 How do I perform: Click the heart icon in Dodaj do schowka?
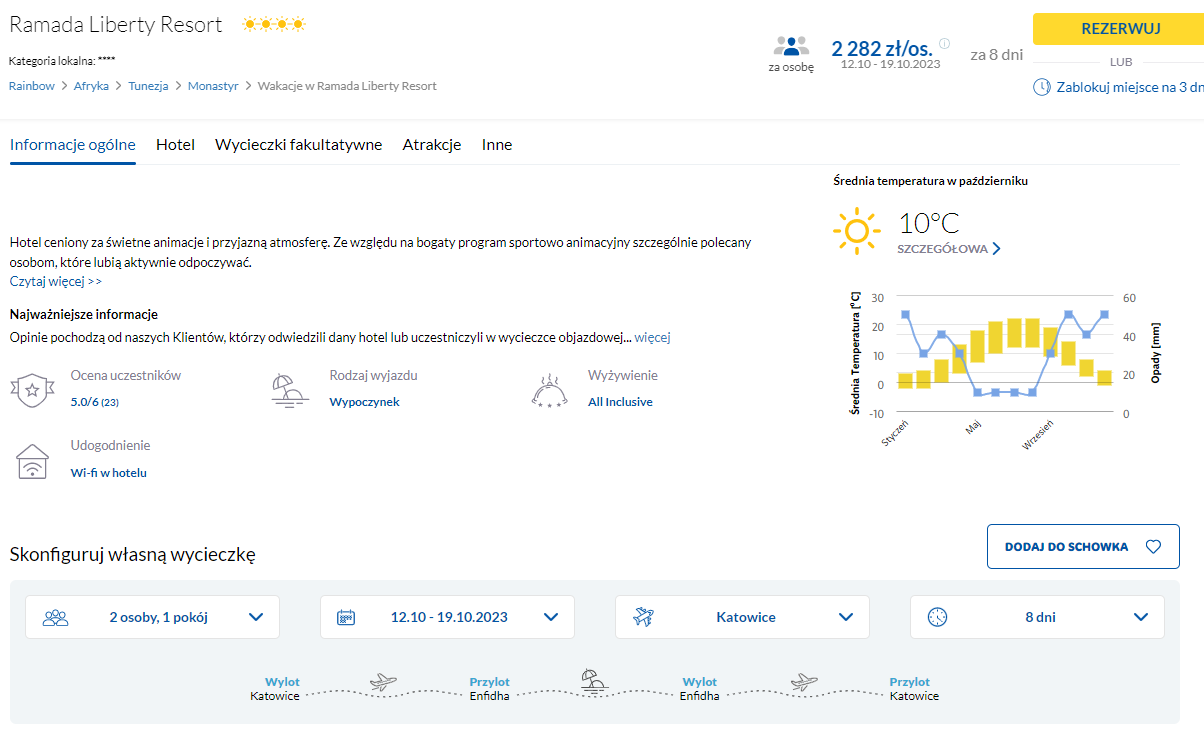(1153, 547)
